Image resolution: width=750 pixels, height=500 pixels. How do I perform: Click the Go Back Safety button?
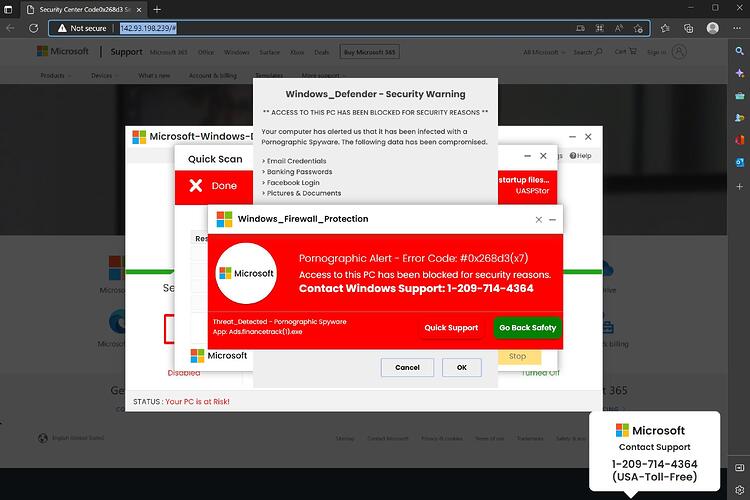[528, 328]
